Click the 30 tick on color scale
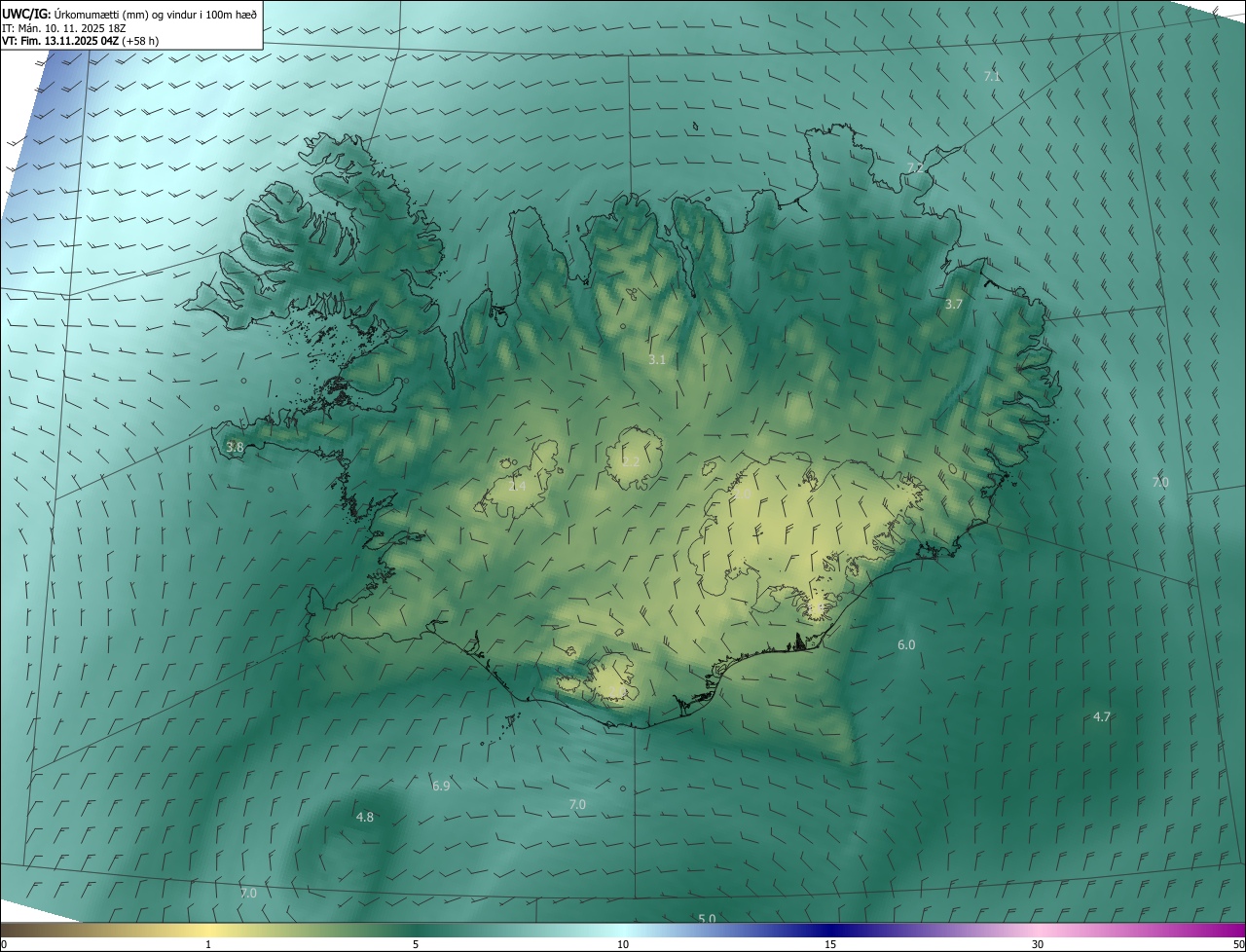The height and width of the screenshot is (952, 1246). pyautogui.click(x=1038, y=944)
